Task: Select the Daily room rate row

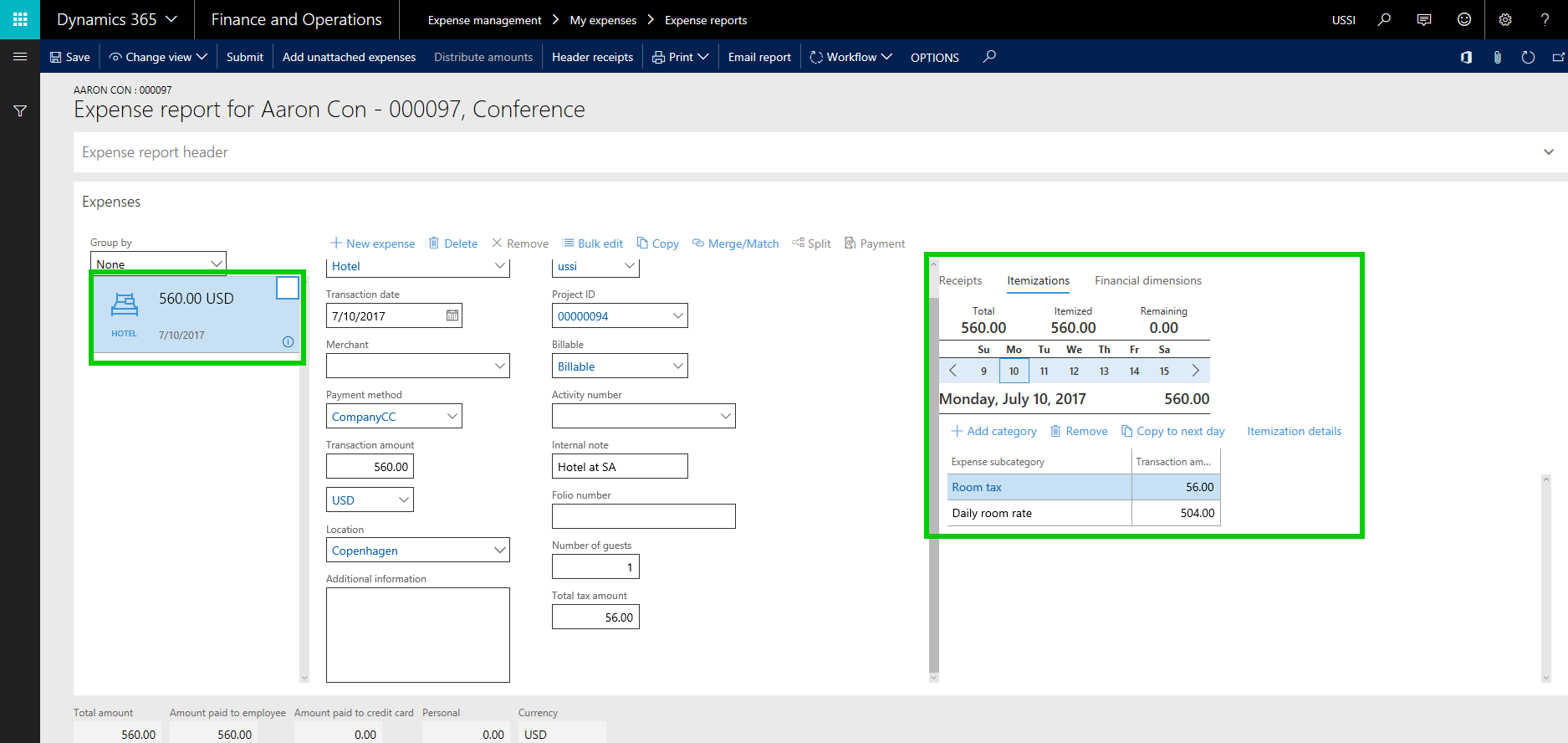Action: pos(1083,513)
